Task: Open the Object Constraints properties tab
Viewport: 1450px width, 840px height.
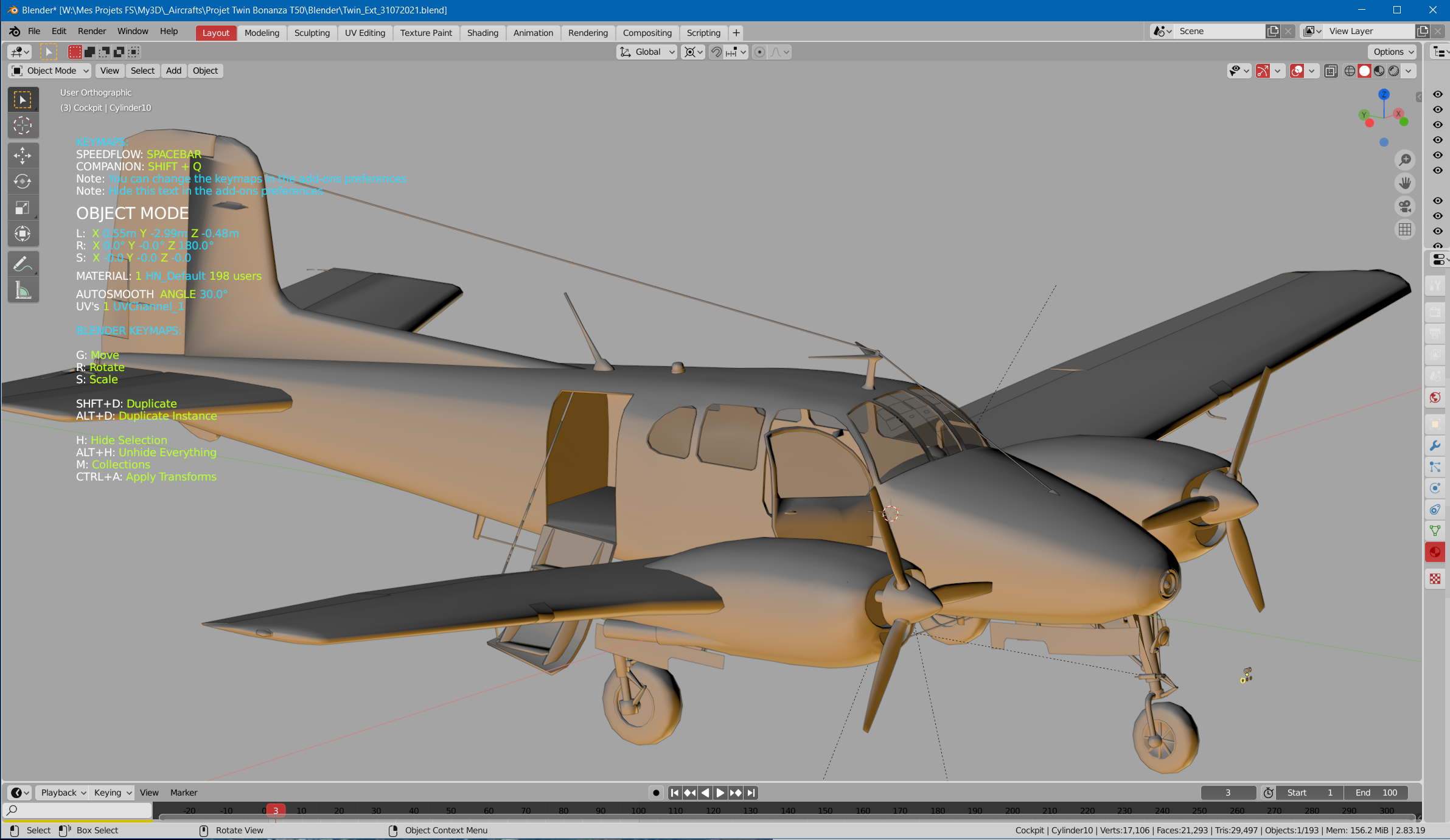Action: coord(1435,510)
